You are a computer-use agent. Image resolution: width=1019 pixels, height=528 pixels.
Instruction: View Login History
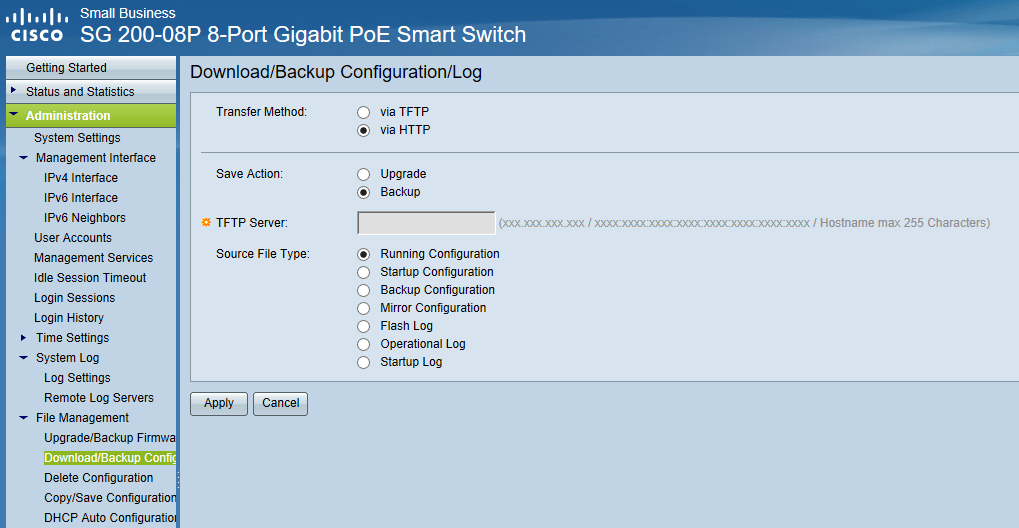[69, 318]
